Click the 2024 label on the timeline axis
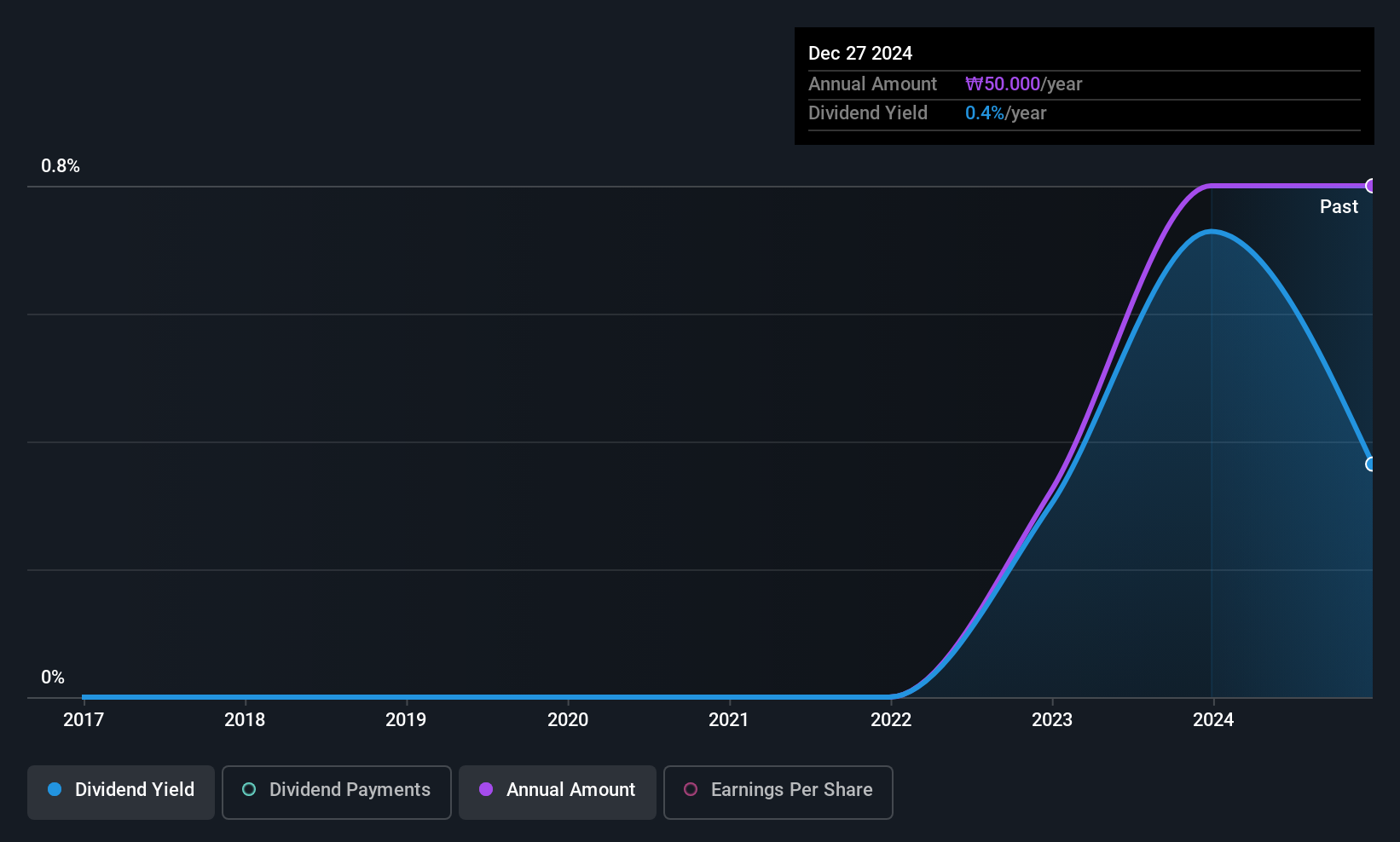 1214,719
